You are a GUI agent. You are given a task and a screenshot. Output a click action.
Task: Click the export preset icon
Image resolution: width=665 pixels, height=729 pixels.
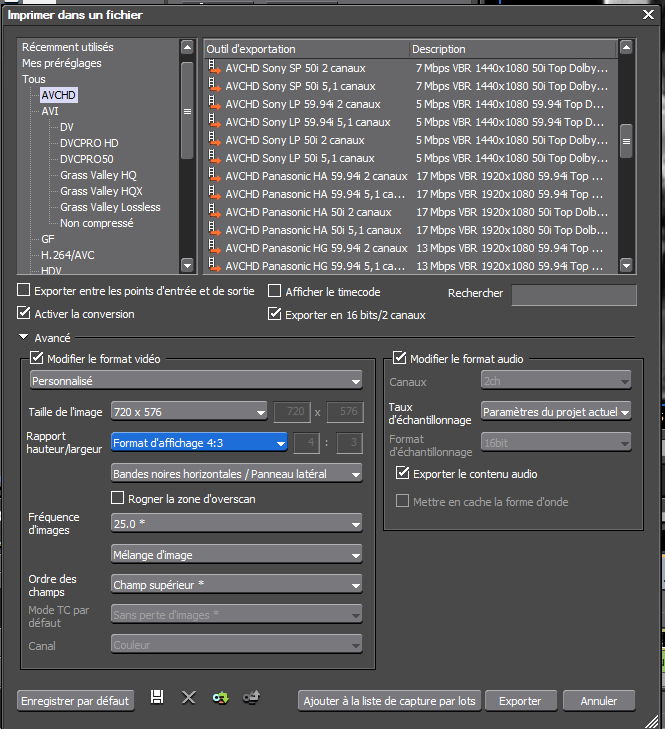[252, 697]
